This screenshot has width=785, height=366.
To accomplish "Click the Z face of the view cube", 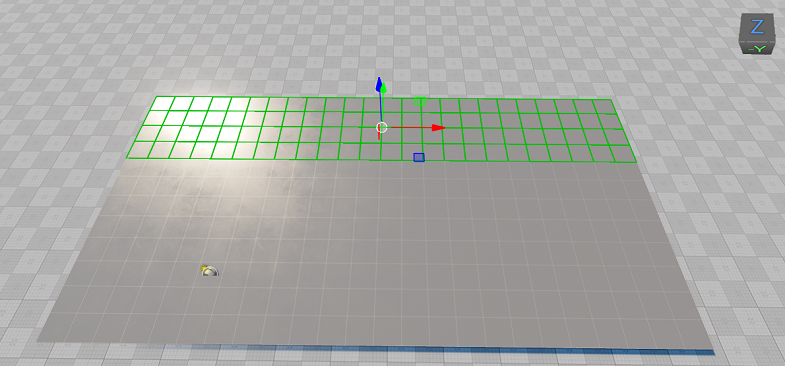I will pyautogui.click(x=757, y=28).
